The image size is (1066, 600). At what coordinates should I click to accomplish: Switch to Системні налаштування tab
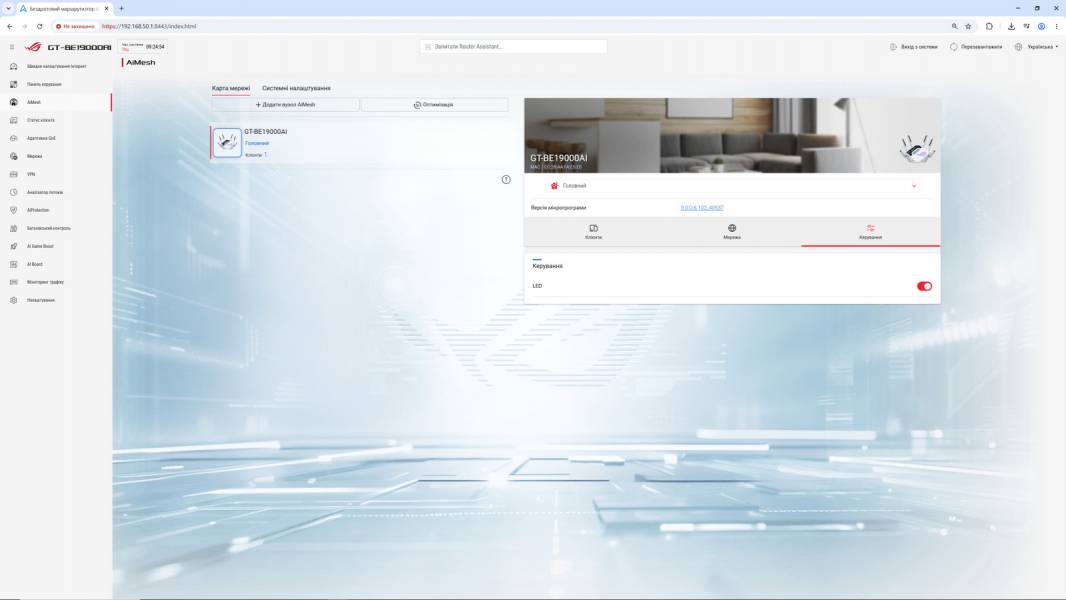click(x=296, y=88)
